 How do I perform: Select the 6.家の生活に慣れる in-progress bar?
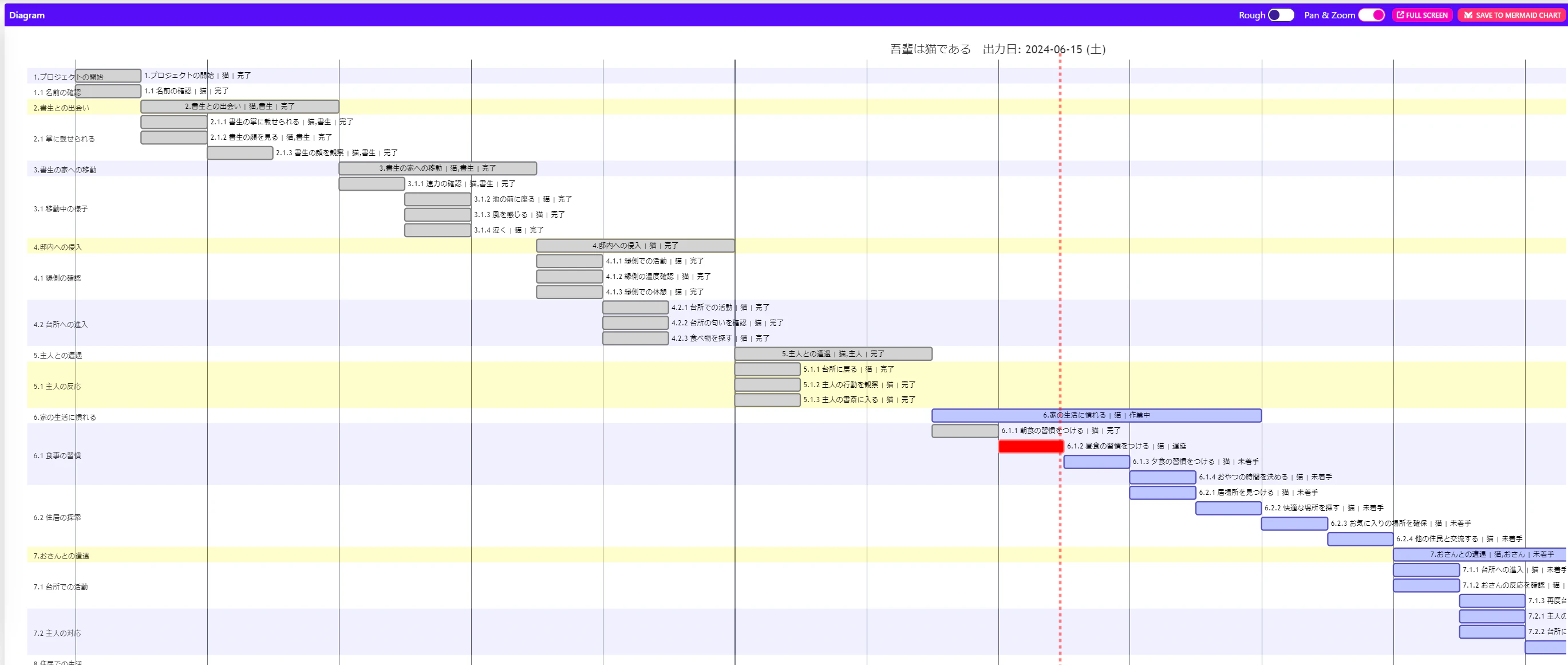coord(1096,415)
